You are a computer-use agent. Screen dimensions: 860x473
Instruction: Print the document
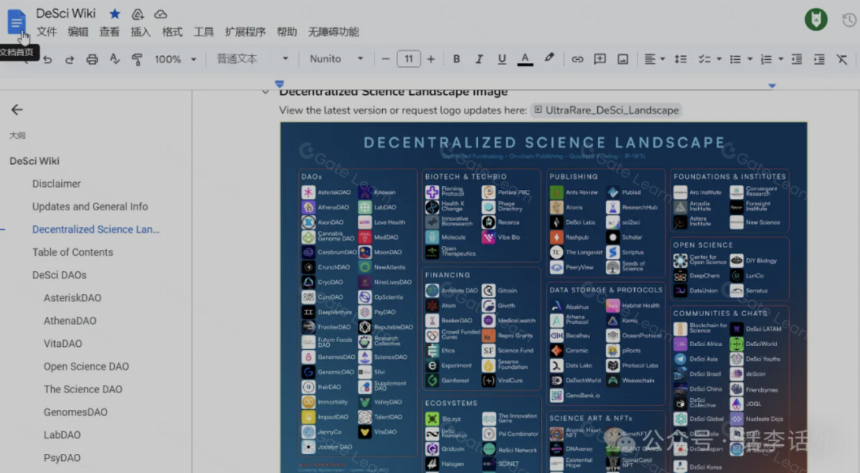click(92, 59)
